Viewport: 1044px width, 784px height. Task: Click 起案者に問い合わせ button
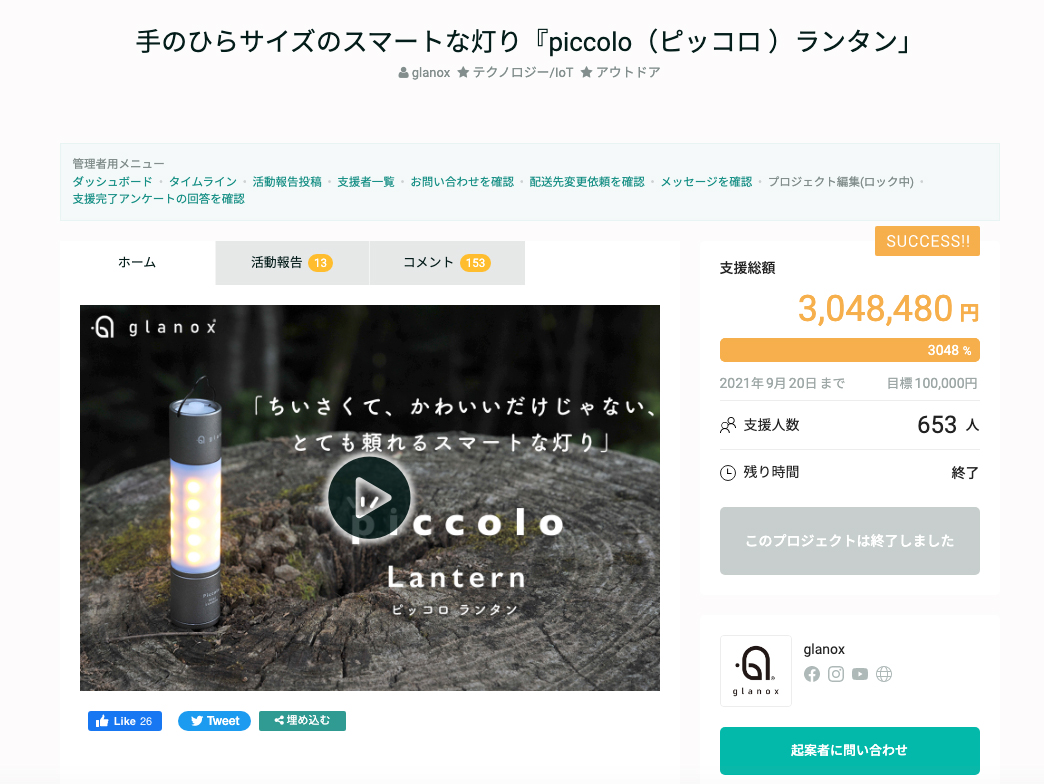tap(850, 751)
